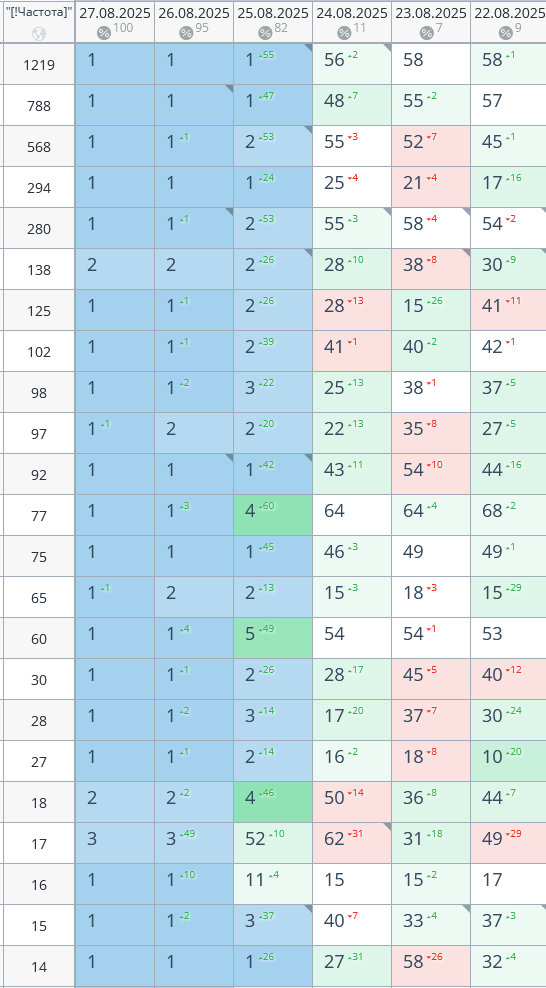Image resolution: width=546 pixels, height=988 pixels.
Task: Select the green cell with position 5 +49
Action: [273, 638]
